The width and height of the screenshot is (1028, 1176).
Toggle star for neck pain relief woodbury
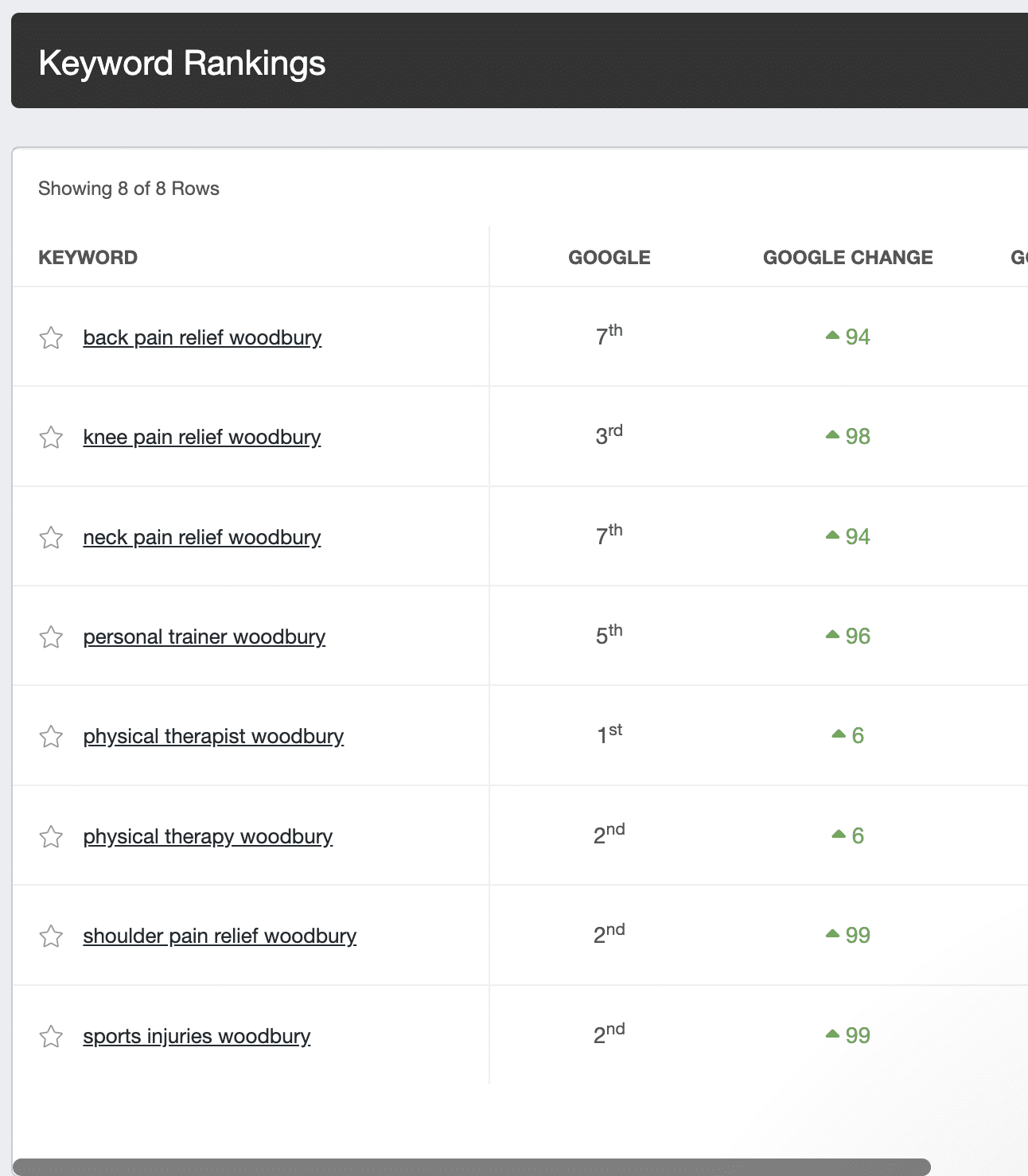coord(51,538)
